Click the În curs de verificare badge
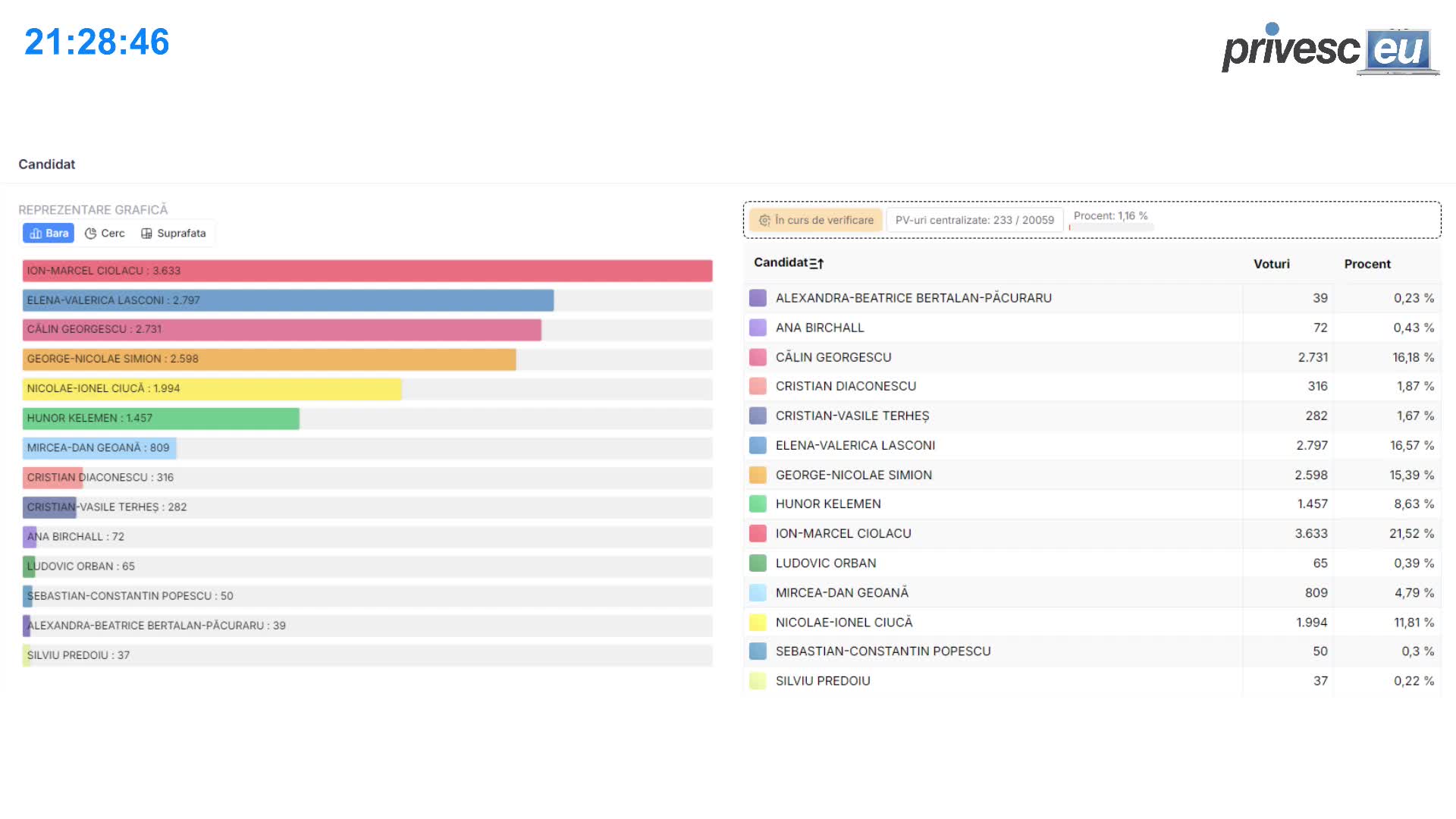The image size is (1456, 819). click(x=816, y=220)
